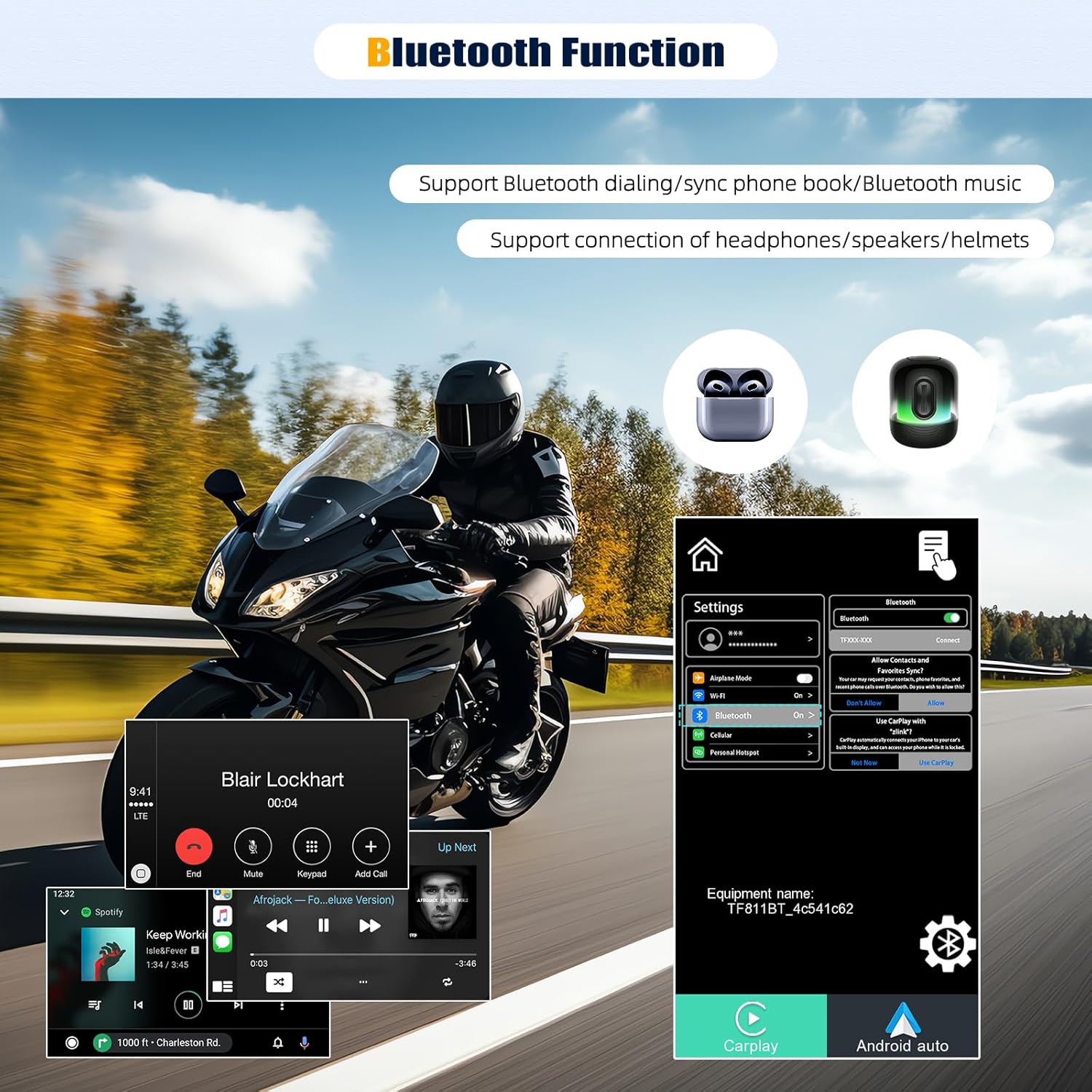Open the Messages app icon in the CarPlay sidebar
Viewport: 1092px width, 1092px height.
223,942
